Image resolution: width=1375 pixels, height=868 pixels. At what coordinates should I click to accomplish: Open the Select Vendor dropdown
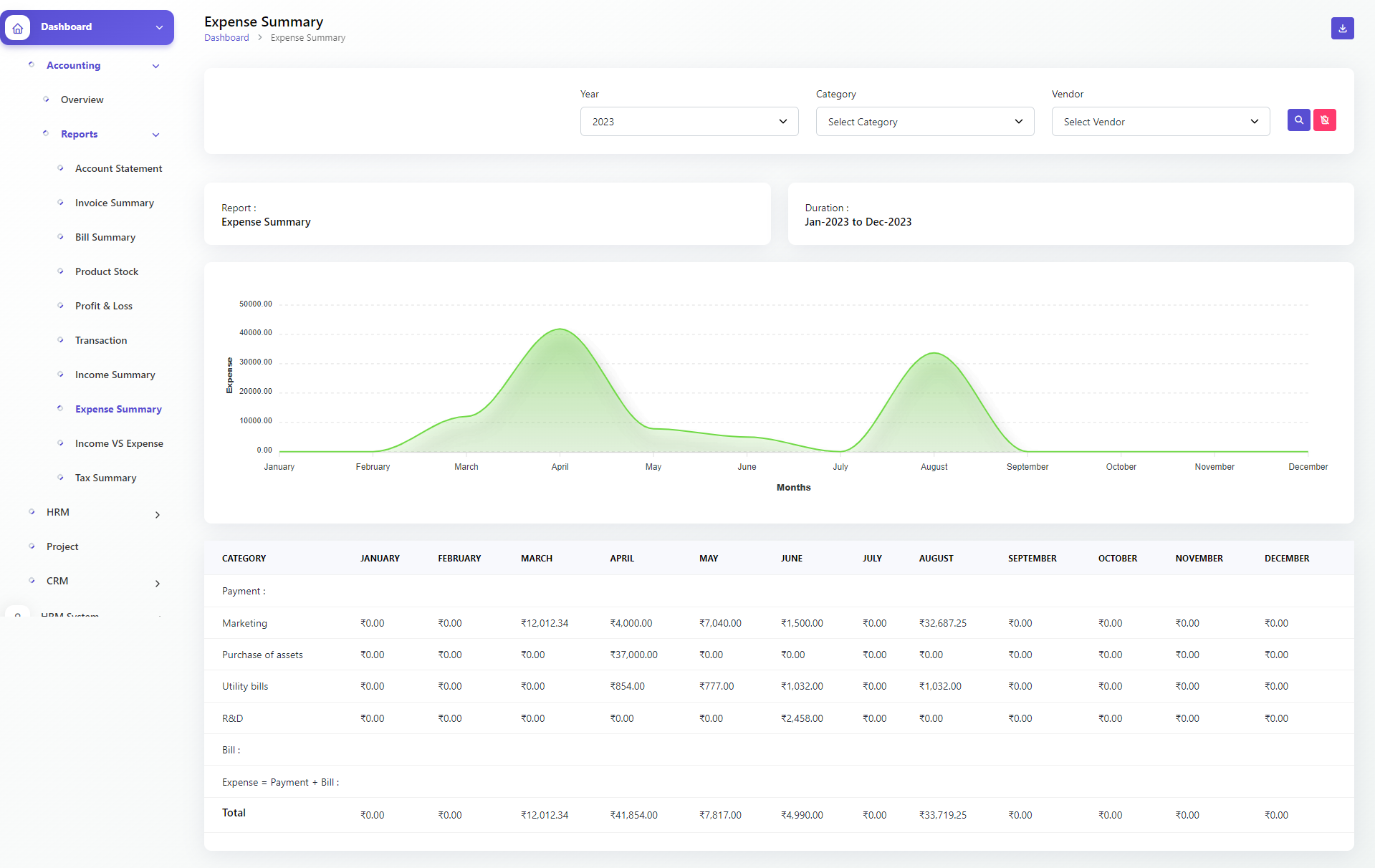(1159, 121)
